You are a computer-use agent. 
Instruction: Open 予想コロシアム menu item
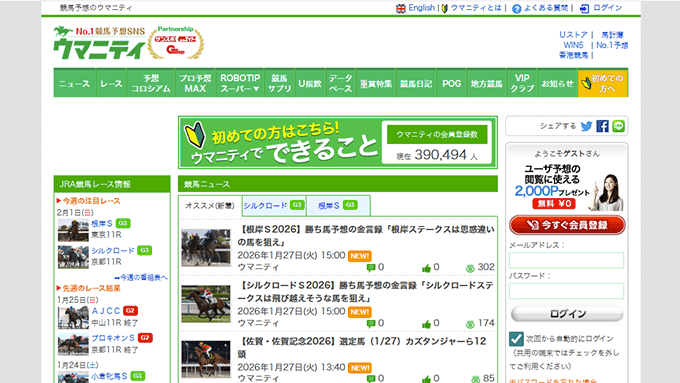tap(150, 83)
